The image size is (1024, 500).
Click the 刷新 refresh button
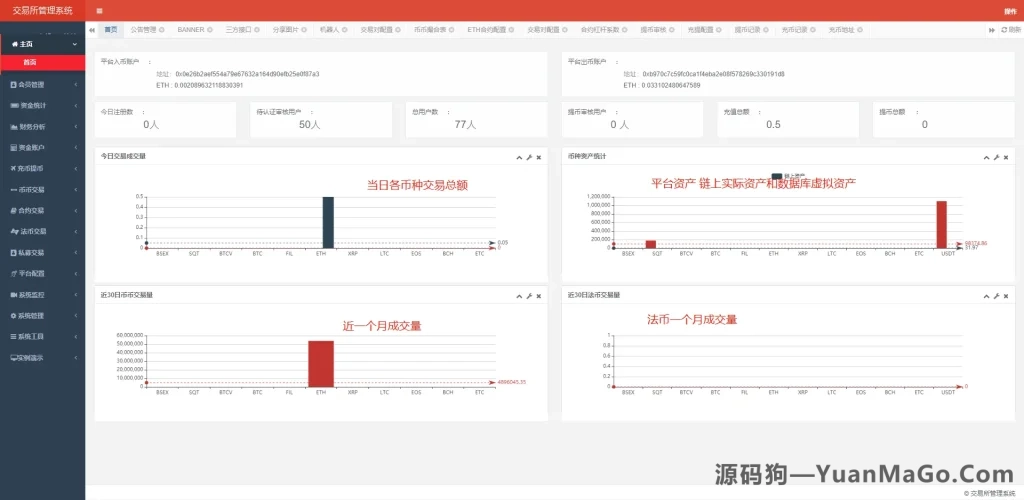click(1010, 30)
